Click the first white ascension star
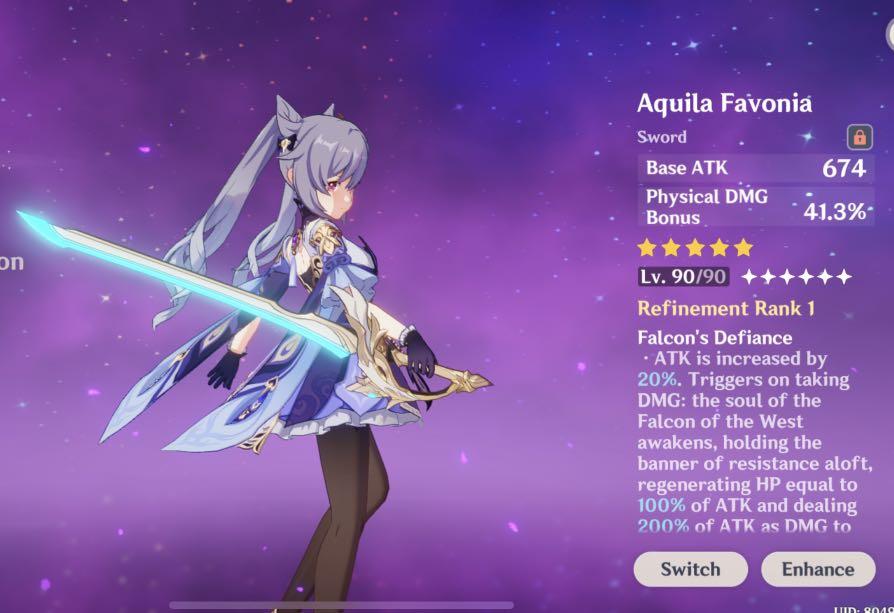This screenshot has width=894, height=613. click(x=749, y=277)
